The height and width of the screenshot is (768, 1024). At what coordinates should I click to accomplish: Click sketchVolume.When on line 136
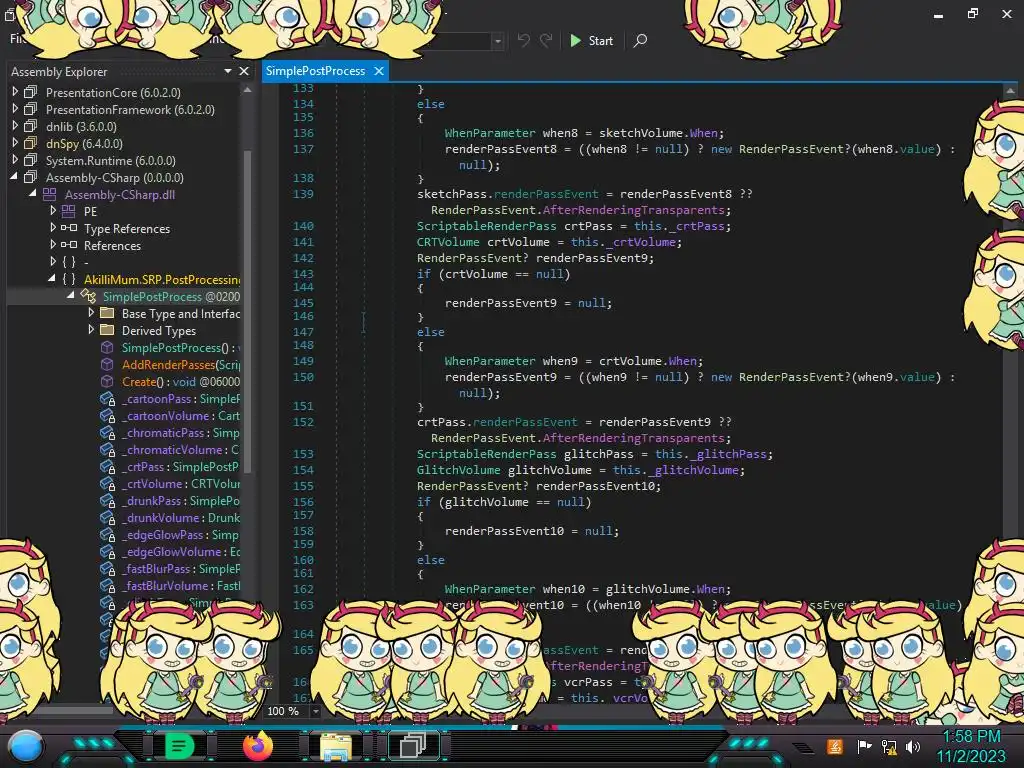658,133
